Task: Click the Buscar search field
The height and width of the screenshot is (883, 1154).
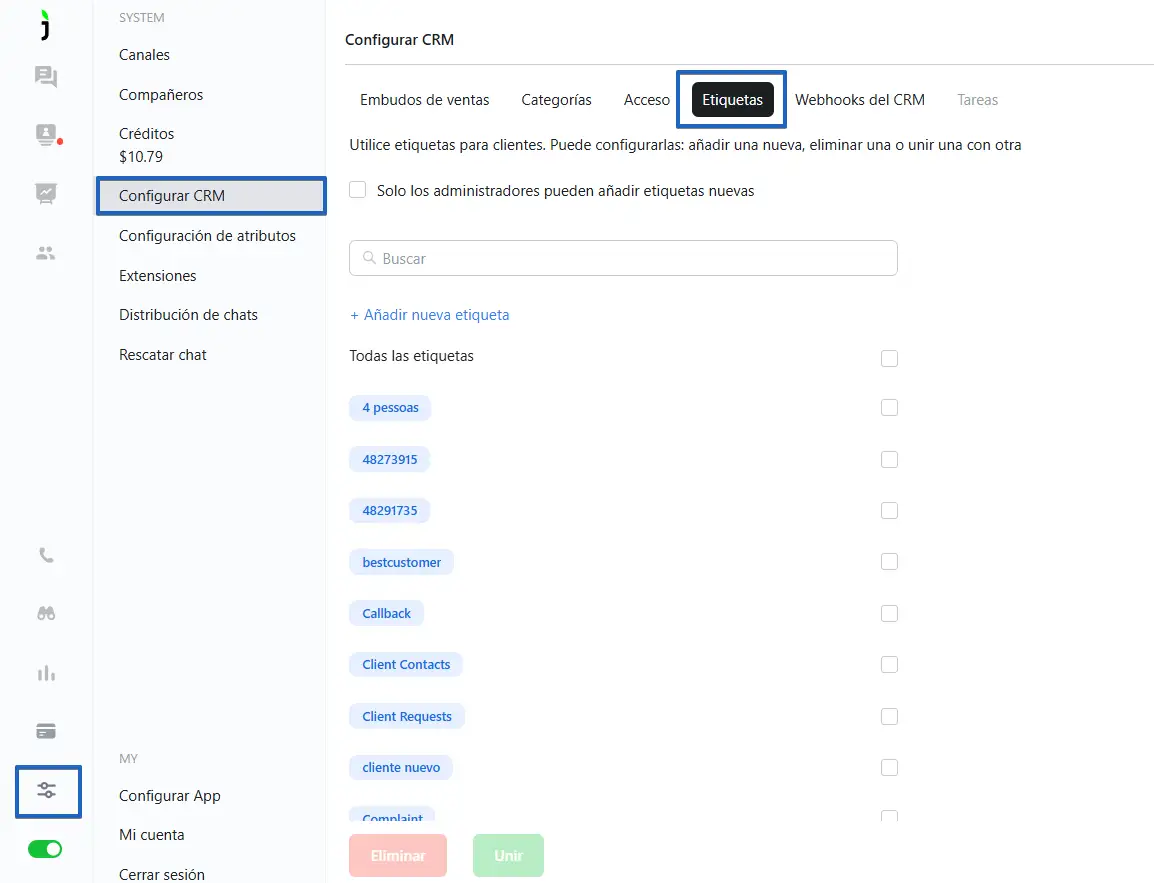Action: click(623, 258)
